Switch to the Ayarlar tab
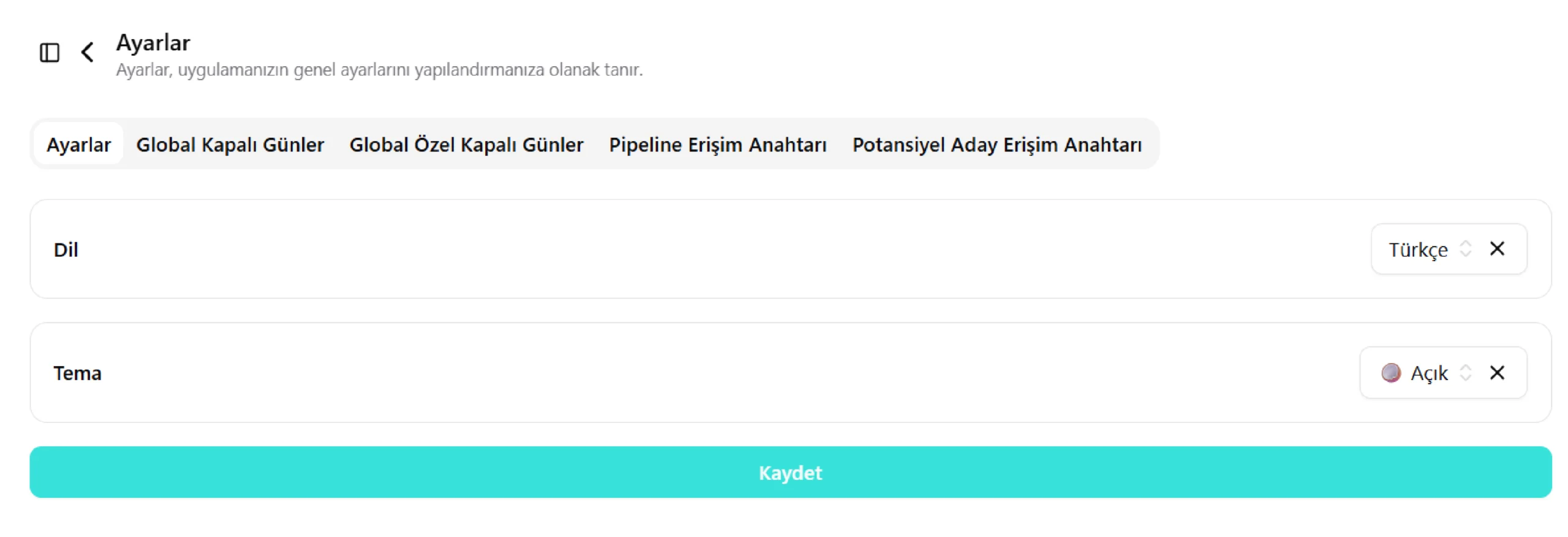The image size is (1568, 537). pos(78,144)
